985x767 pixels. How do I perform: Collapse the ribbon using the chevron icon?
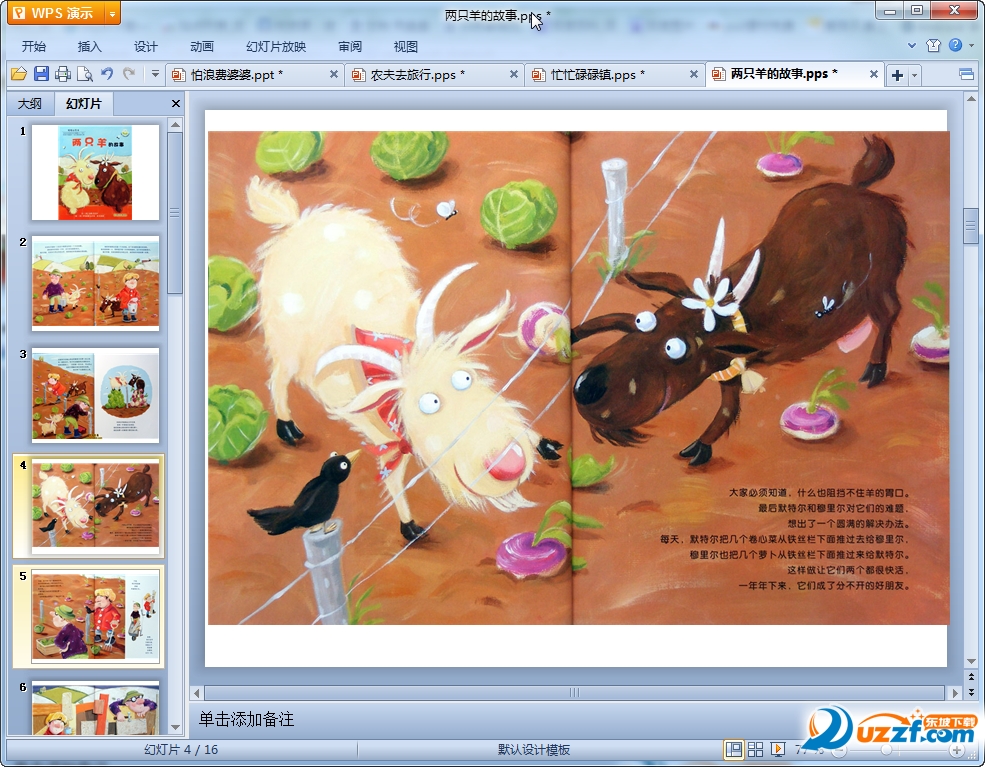pyautogui.click(x=912, y=45)
